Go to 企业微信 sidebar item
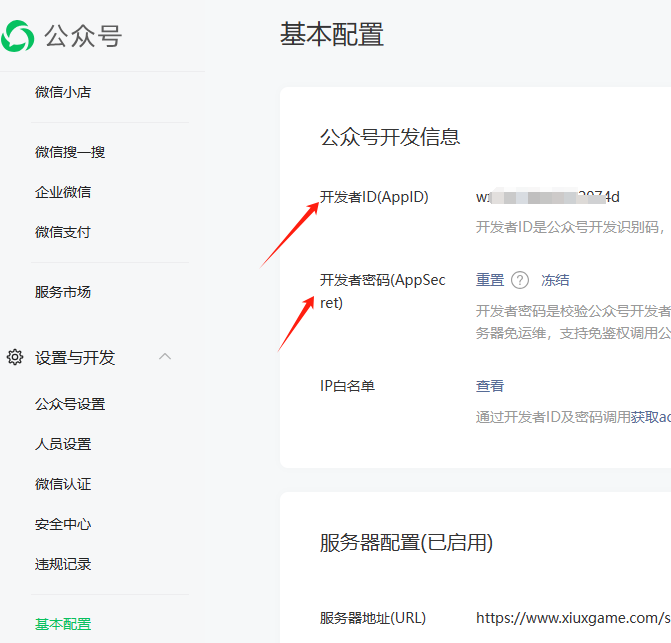Image resolution: width=671 pixels, height=643 pixels. tap(63, 192)
